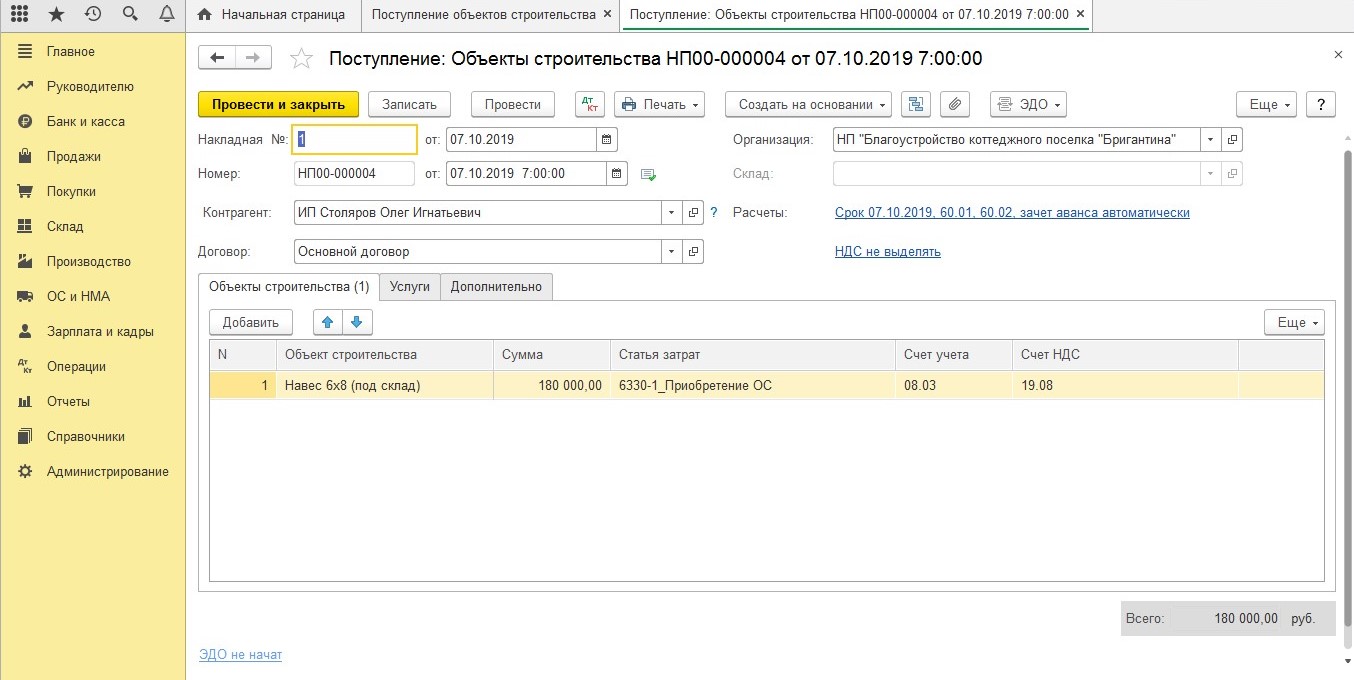Expand the Организация dropdown arrow
The height and width of the screenshot is (680, 1354).
click(x=1211, y=140)
